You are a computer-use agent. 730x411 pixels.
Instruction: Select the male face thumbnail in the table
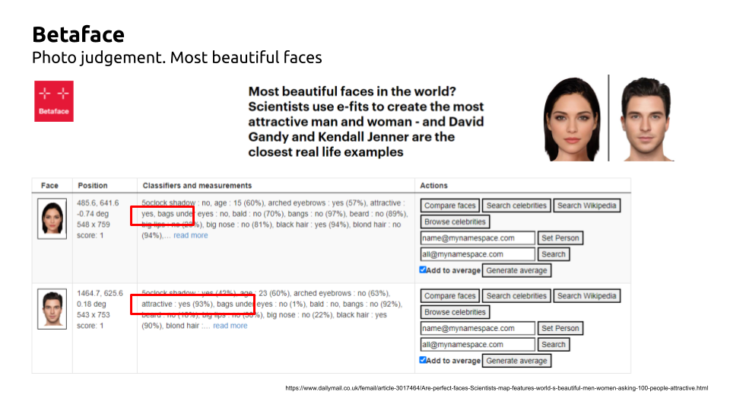point(50,308)
